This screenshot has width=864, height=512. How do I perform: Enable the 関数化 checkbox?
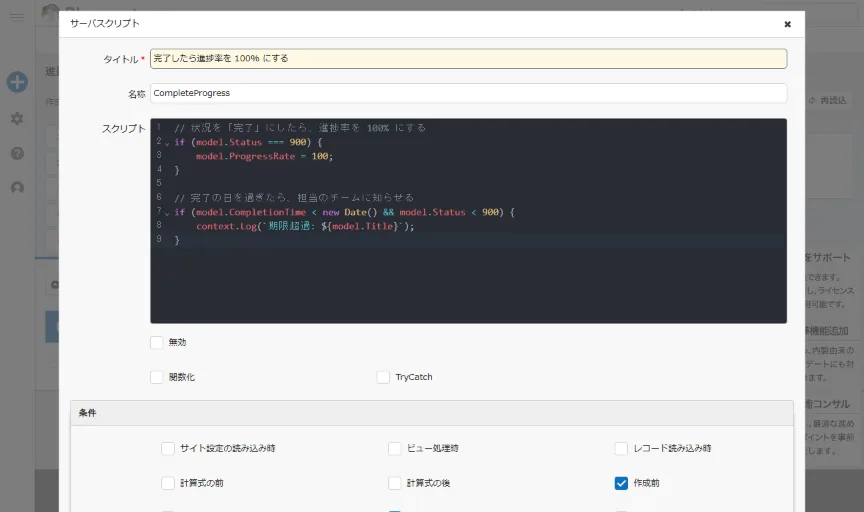coord(156,377)
